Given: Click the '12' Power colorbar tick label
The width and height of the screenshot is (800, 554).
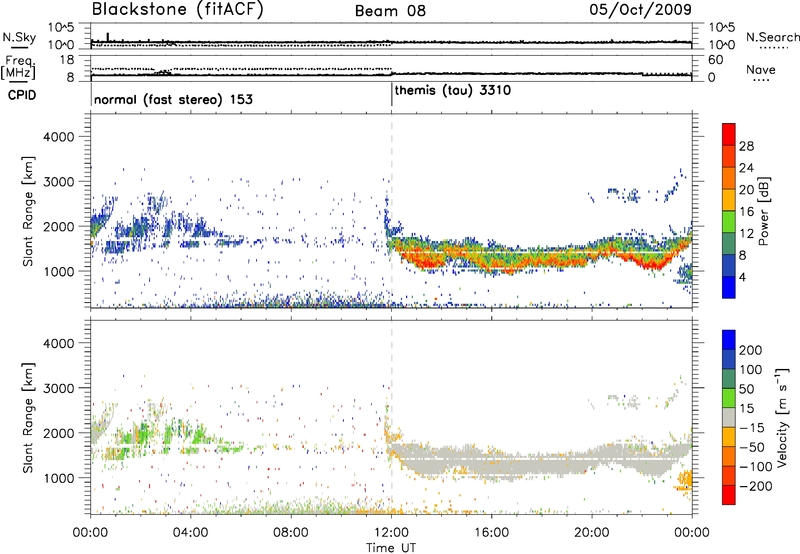Looking at the screenshot, I should pos(746,234).
